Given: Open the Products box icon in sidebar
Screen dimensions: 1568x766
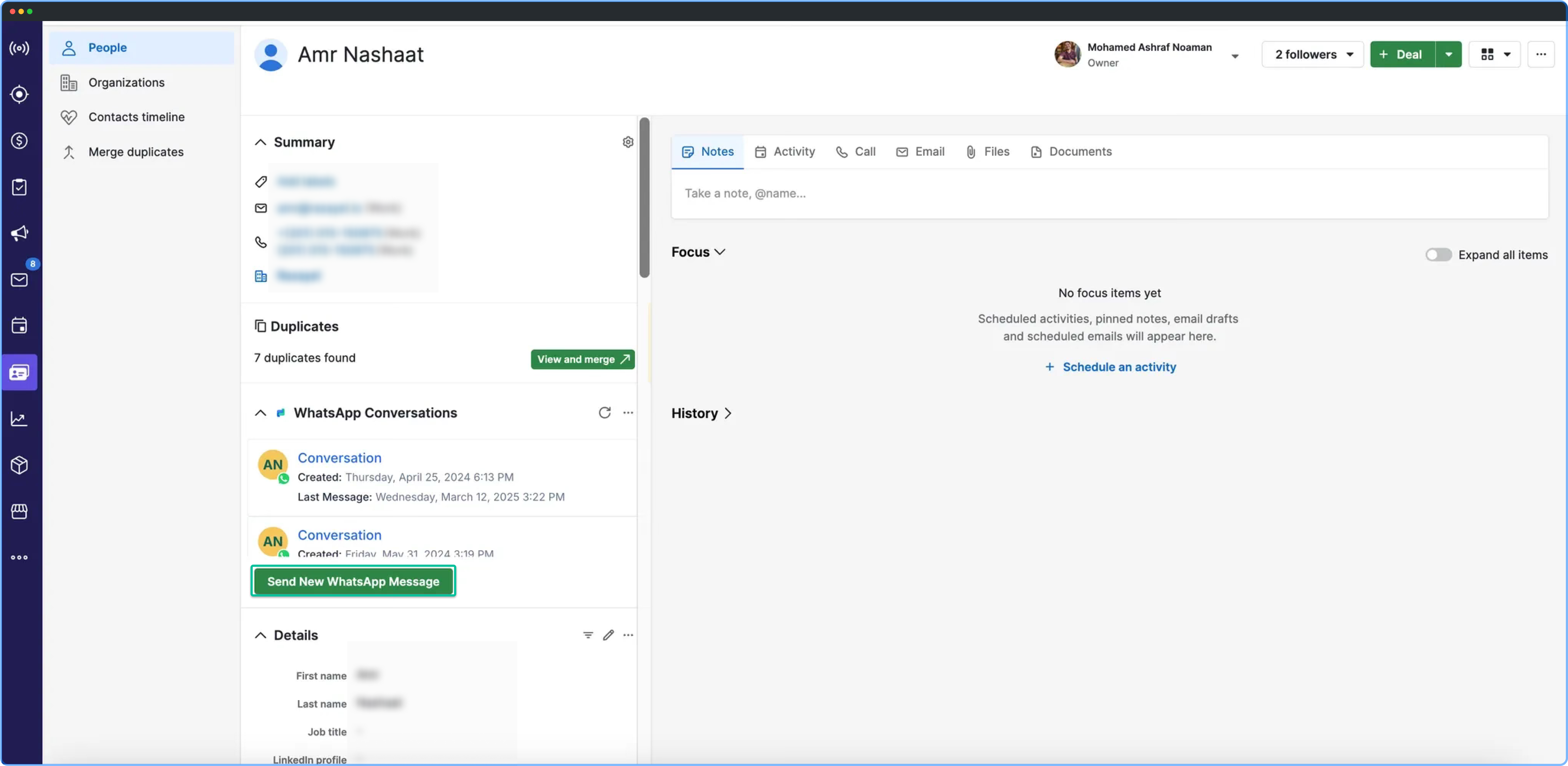Looking at the screenshot, I should (x=19, y=465).
